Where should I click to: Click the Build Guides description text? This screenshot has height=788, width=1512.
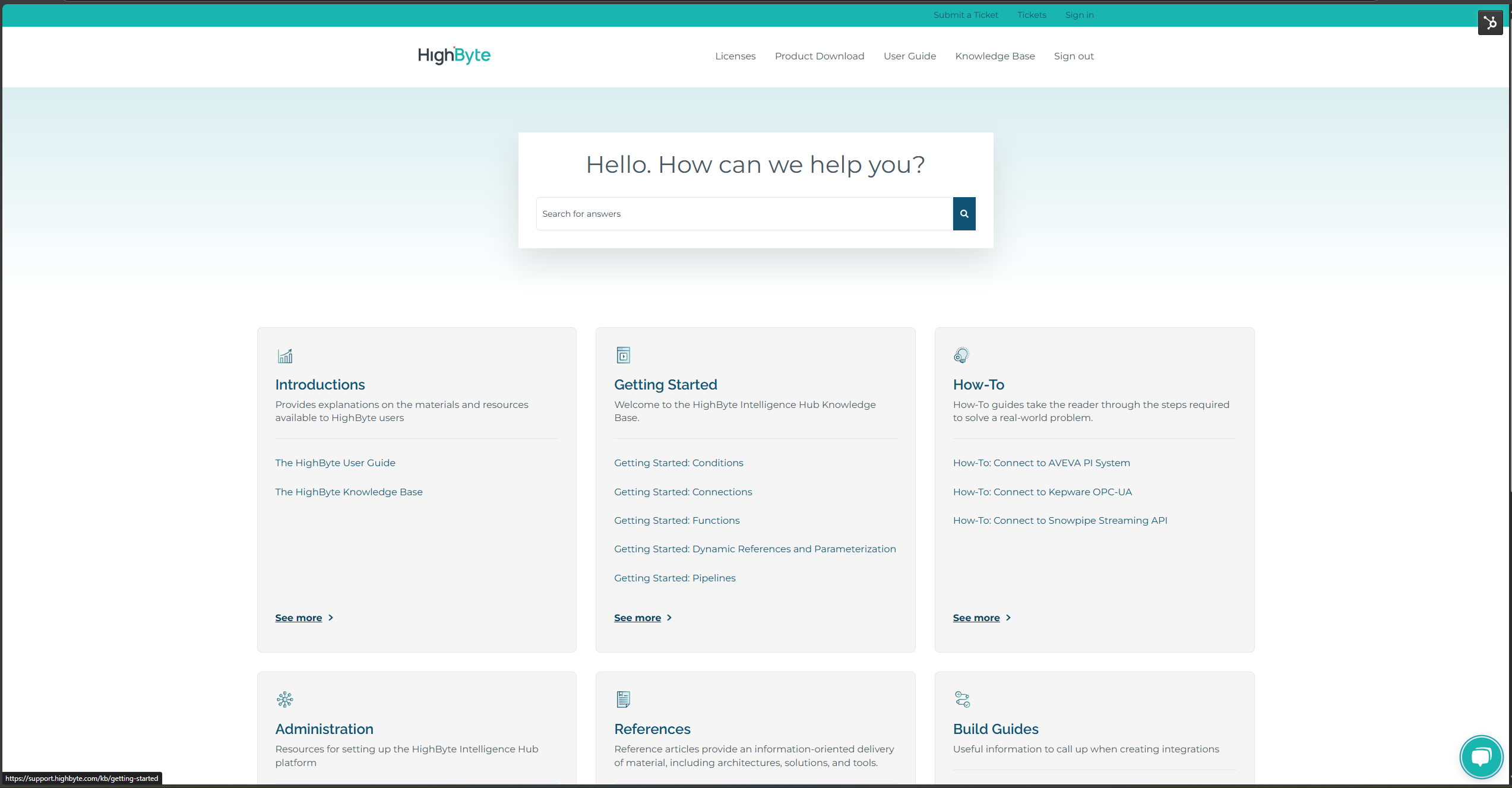point(1086,749)
